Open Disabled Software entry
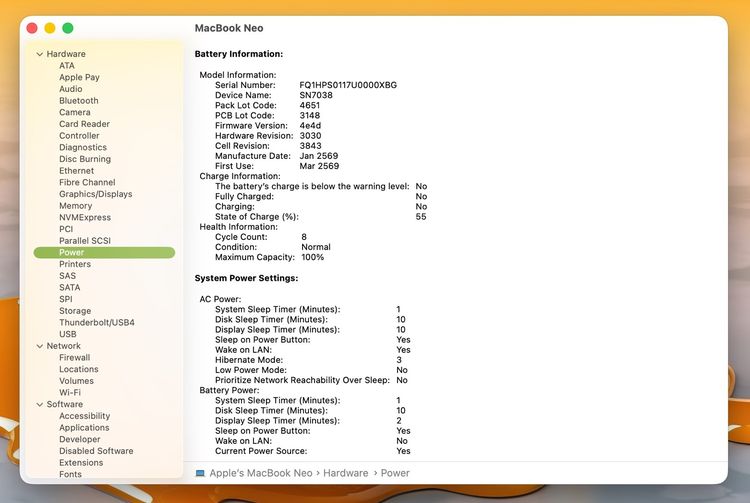This screenshot has width=750, height=503. [x=96, y=451]
